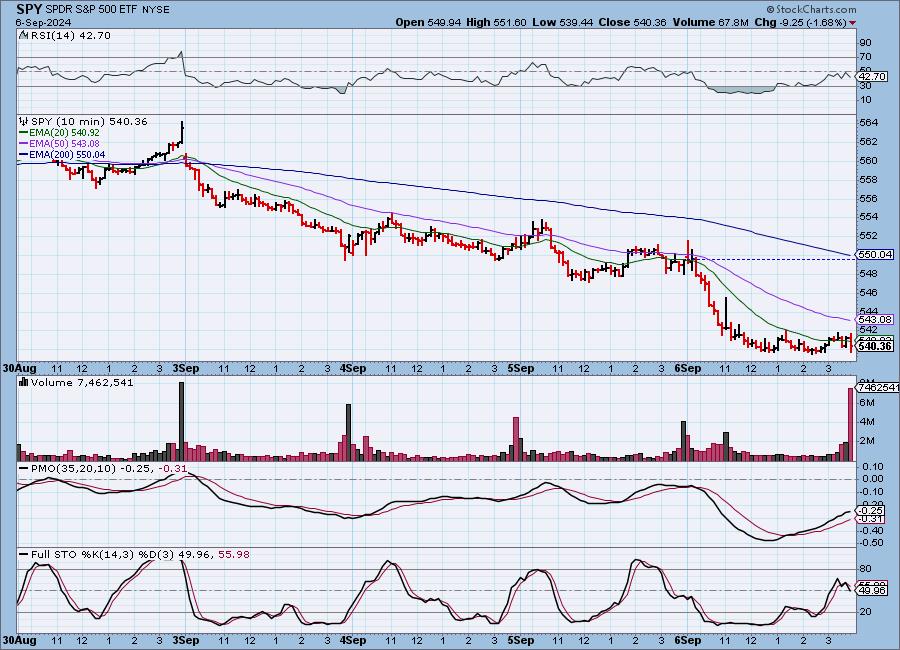The height and width of the screenshot is (650, 900).
Task: Click the 543.08 price tag on the axis
Action: 875,319
